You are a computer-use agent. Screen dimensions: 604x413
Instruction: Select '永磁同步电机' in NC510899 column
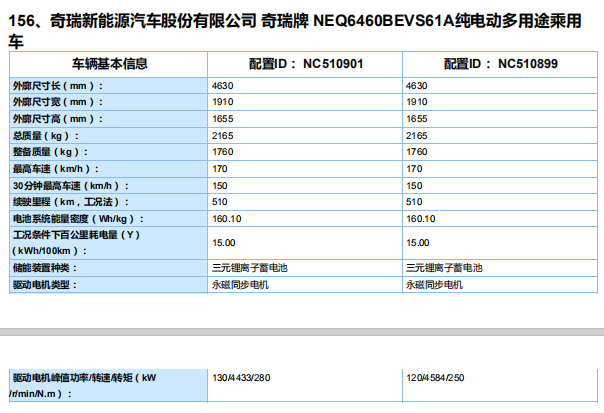(434, 285)
